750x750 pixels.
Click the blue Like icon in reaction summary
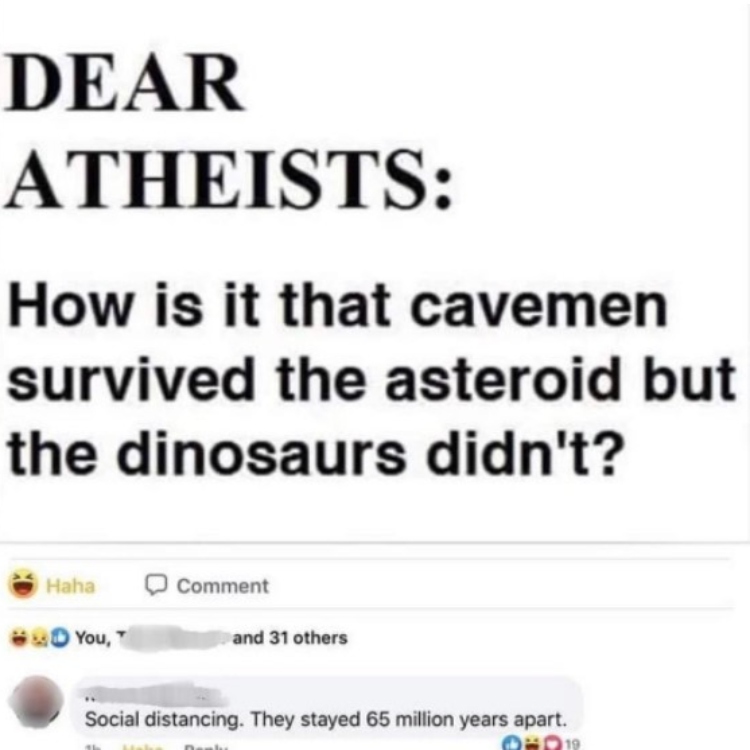(x=59, y=638)
